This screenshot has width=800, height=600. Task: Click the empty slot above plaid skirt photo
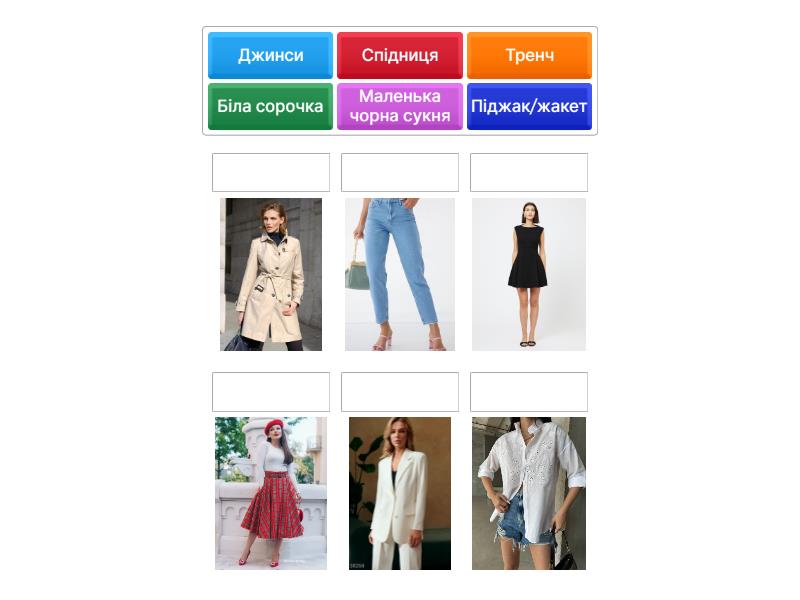(271, 392)
